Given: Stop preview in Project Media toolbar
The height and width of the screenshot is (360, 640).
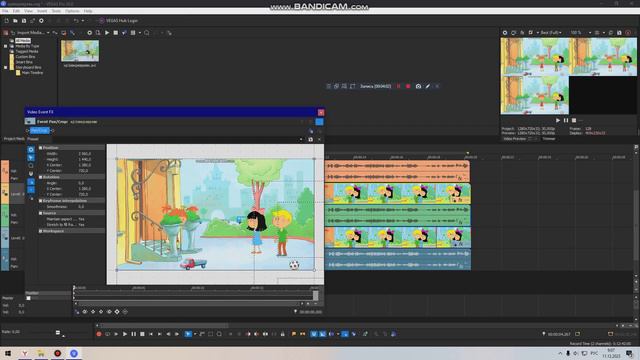Looking at the screenshot, I should click(x=116, y=33).
